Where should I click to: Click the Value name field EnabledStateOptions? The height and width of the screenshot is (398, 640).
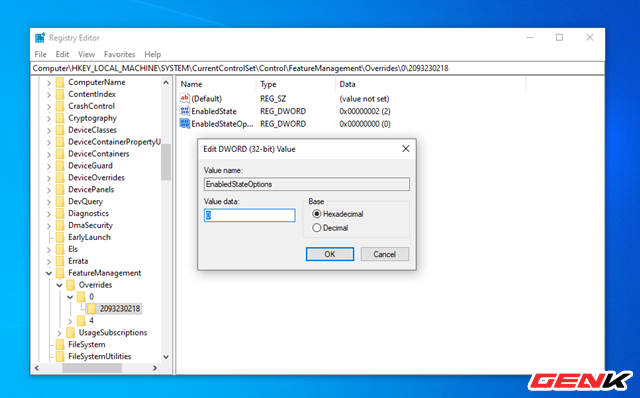(307, 184)
